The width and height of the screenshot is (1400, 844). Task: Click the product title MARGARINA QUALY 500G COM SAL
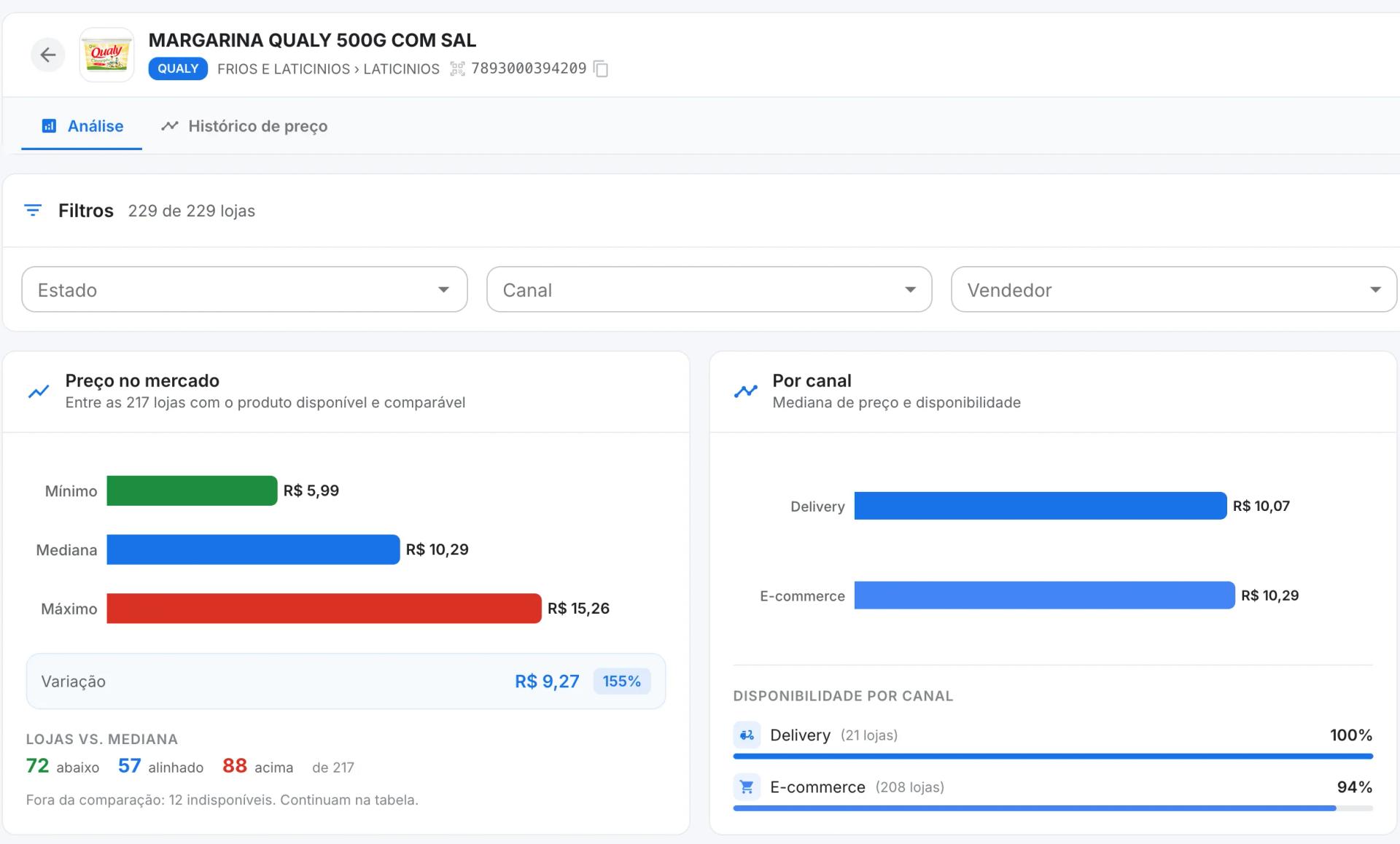coord(312,40)
